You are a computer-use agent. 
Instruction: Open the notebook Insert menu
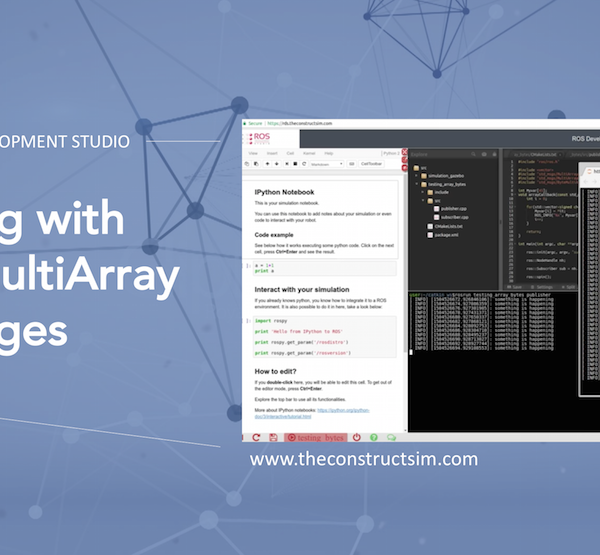[272, 153]
